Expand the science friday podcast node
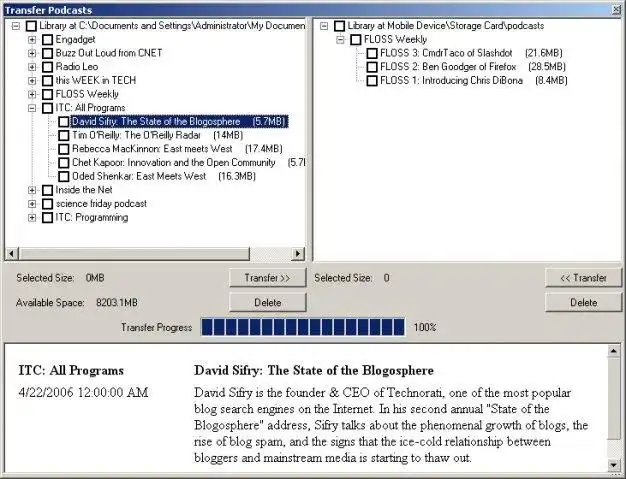 (32, 204)
